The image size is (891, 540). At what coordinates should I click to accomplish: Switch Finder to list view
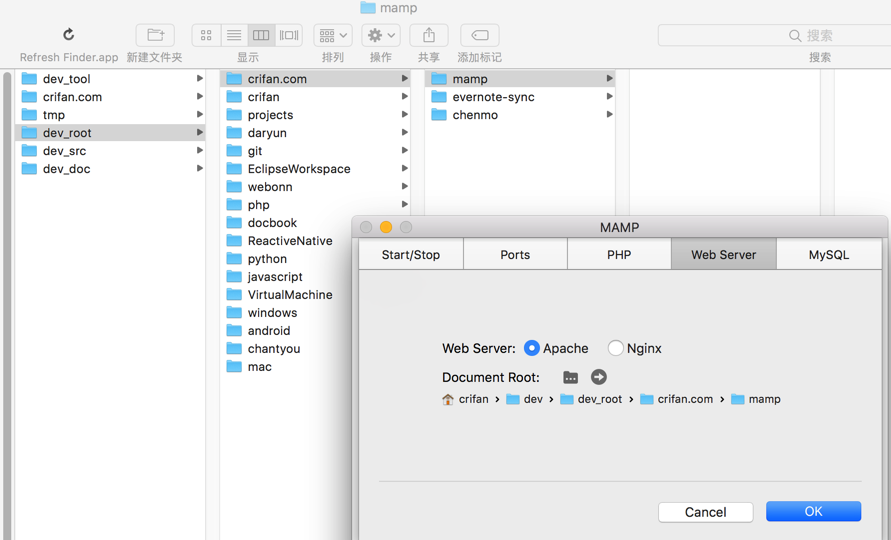click(x=234, y=35)
